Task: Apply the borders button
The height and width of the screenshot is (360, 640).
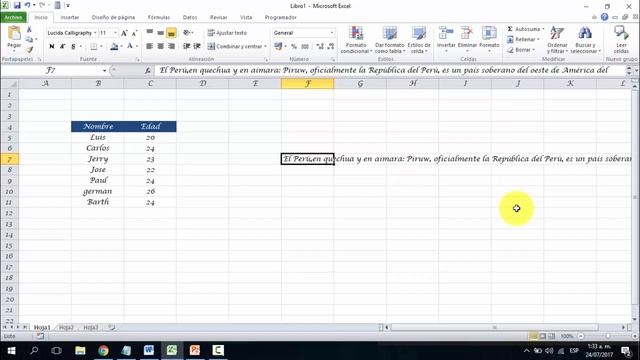Action: click(x=93, y=47)
